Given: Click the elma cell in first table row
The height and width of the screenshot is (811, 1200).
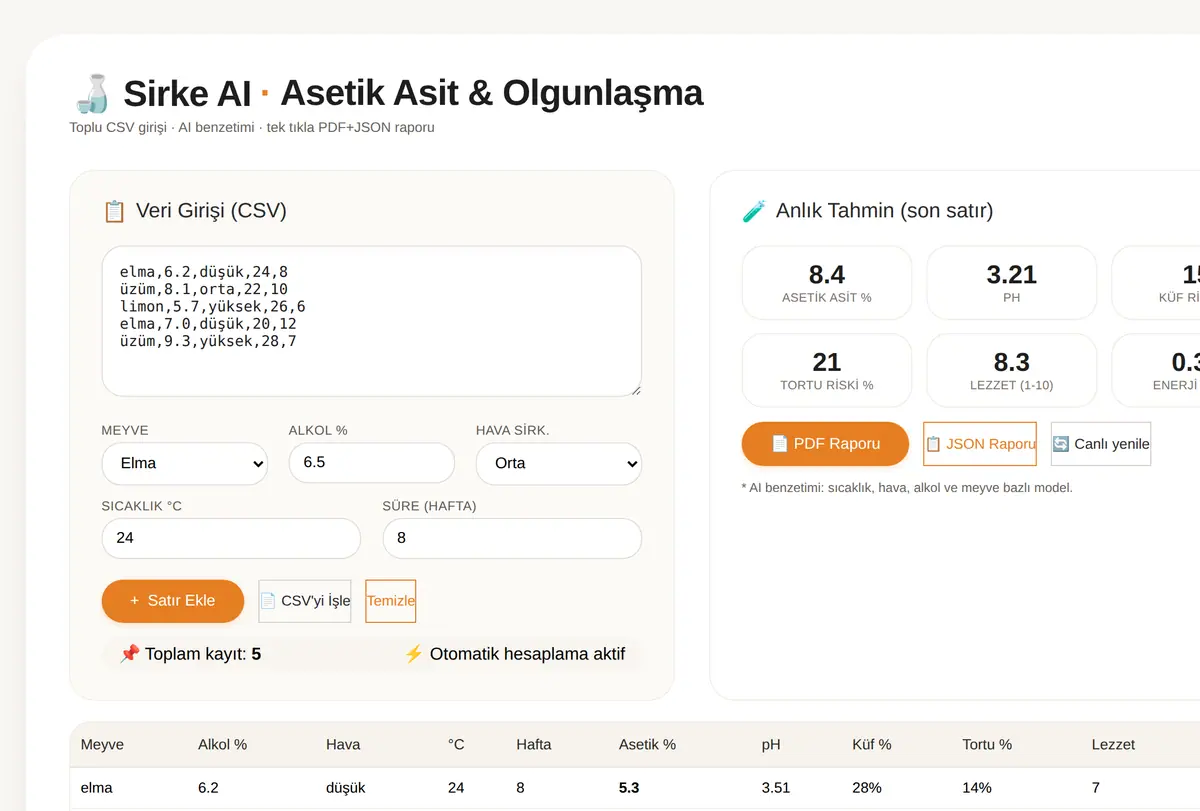Looking at the screenshot, I should tap(97, 788).
